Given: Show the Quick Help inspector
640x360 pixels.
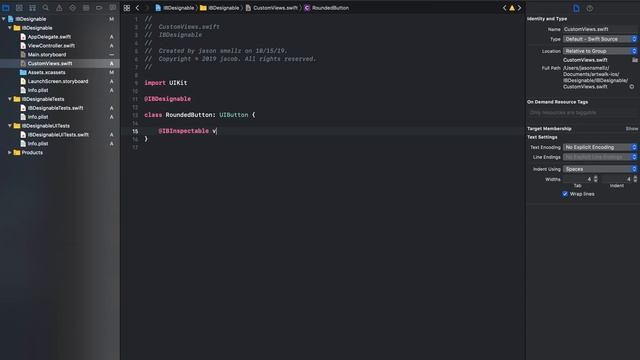Looking at the screenshot, I should (589, 8).
